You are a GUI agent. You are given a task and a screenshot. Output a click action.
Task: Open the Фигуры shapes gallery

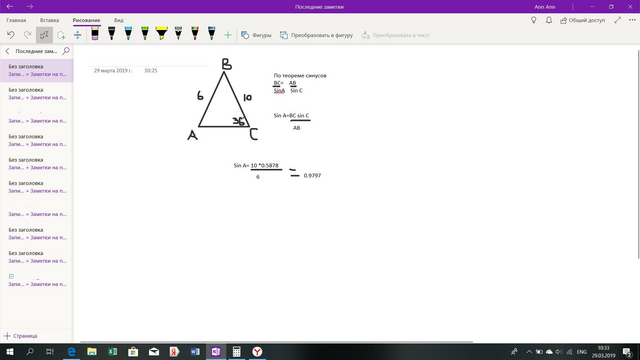point(256,35)
